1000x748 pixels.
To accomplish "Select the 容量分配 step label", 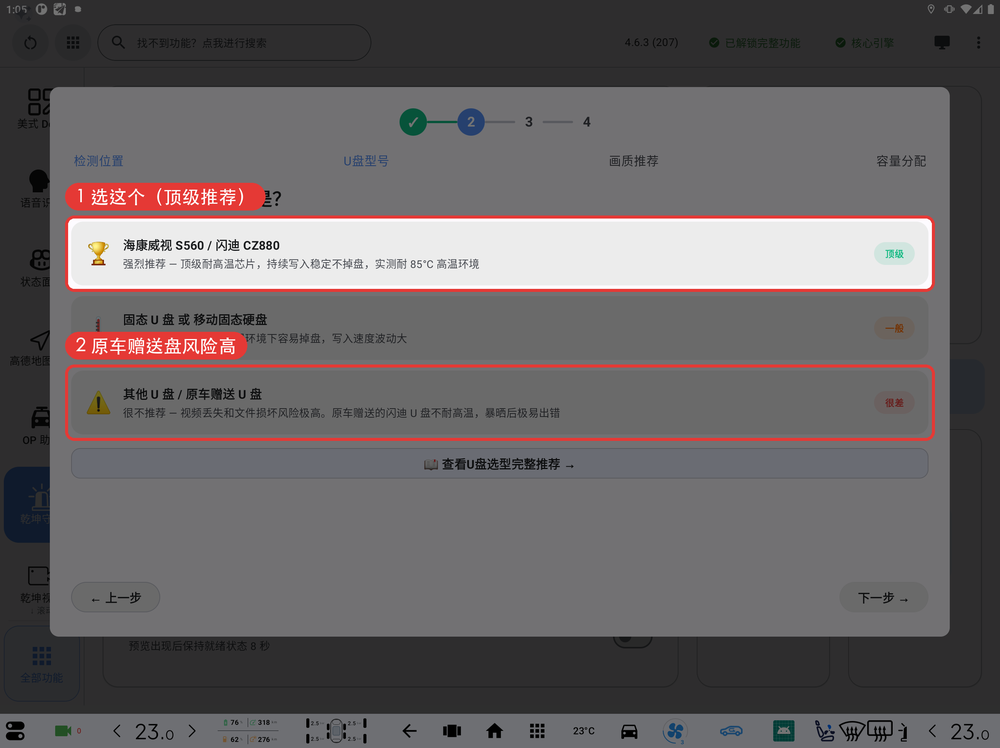I will 901,161.
